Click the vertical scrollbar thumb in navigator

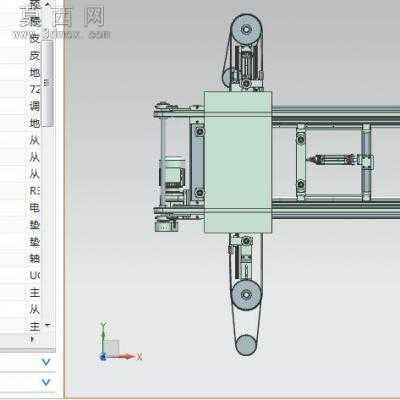pos(48,83)
